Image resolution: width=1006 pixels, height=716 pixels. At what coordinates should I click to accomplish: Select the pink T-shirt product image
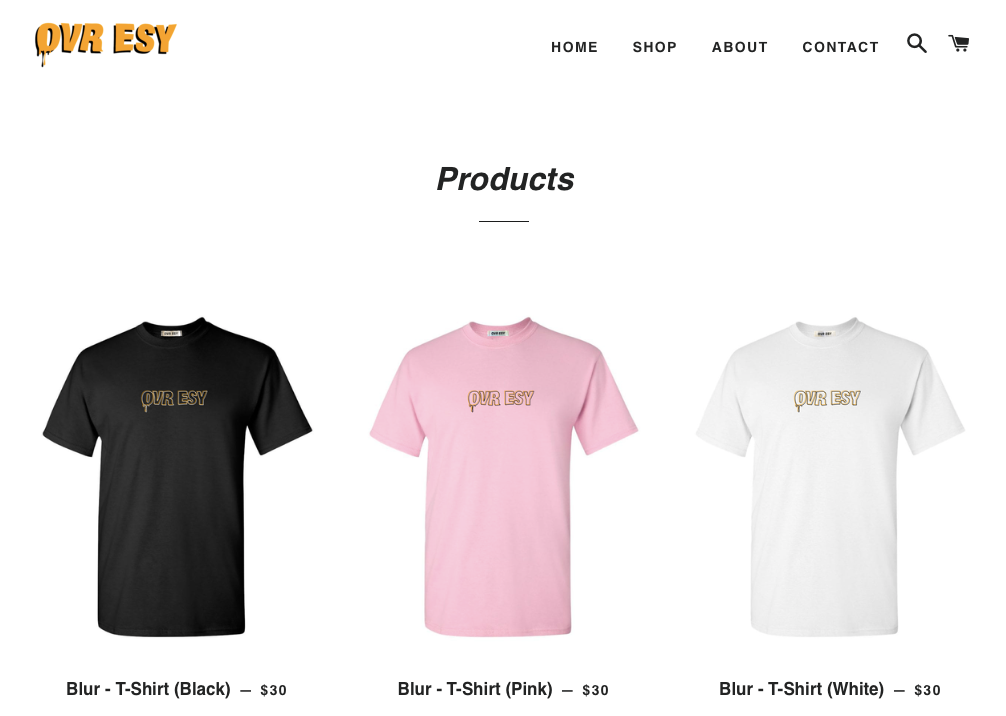(504, 477)
